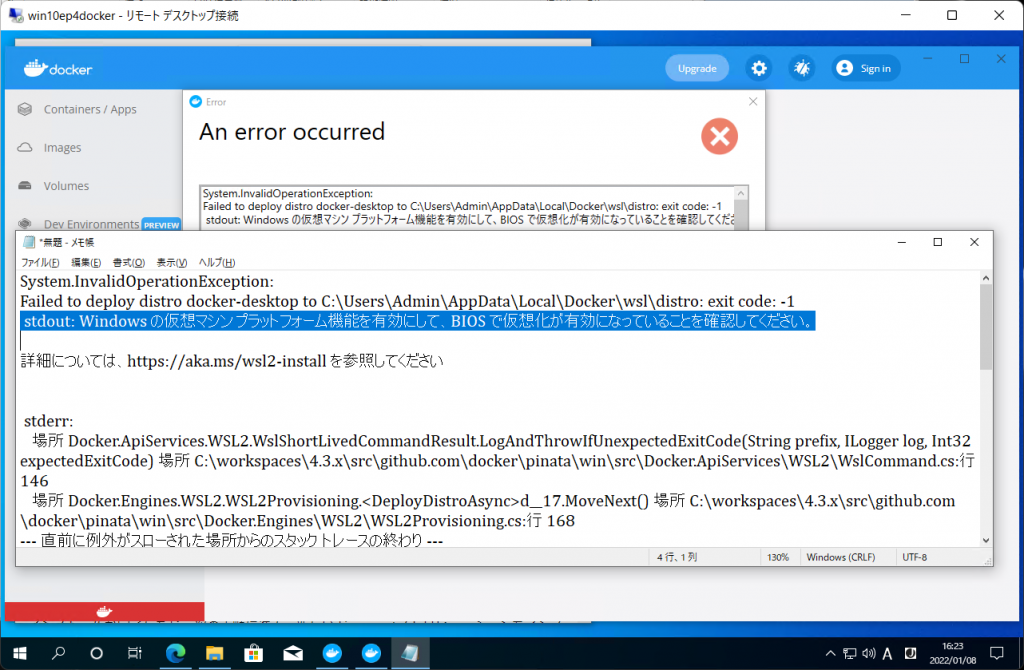Image resolution: width=1024 pixels, height=670 pixels.
Task: Launch Microsoft Edge from taskbar
Action: (175, 653)
